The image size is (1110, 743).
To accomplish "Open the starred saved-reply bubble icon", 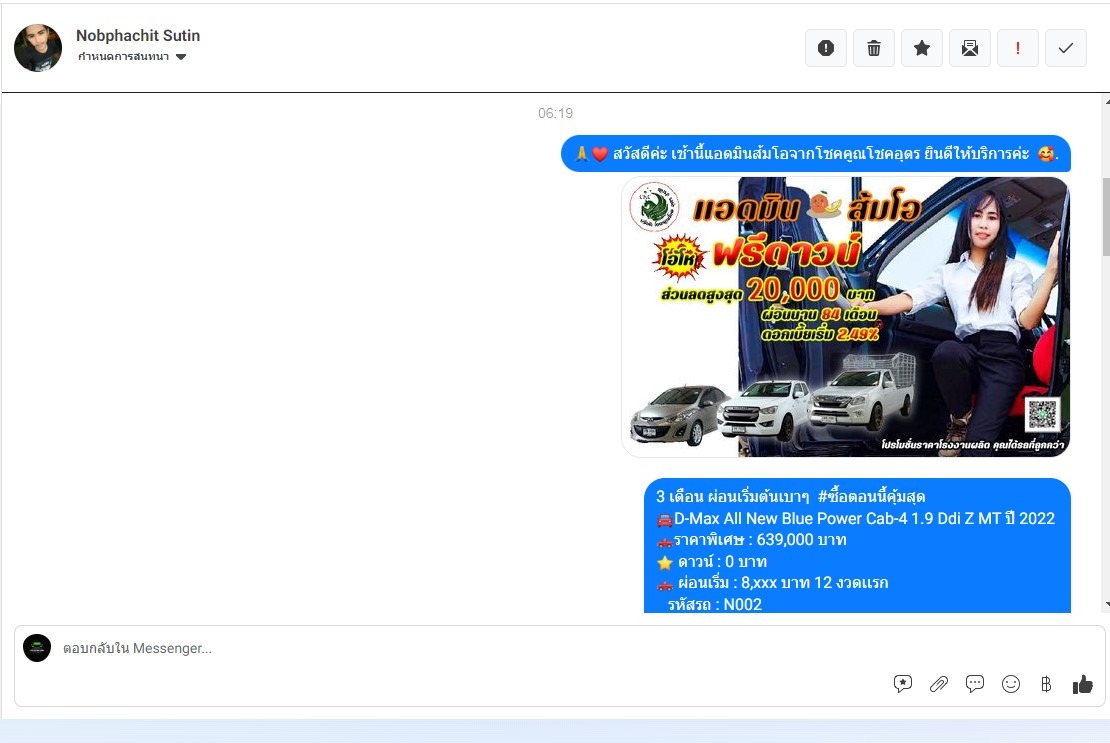I will click(902, 684).
